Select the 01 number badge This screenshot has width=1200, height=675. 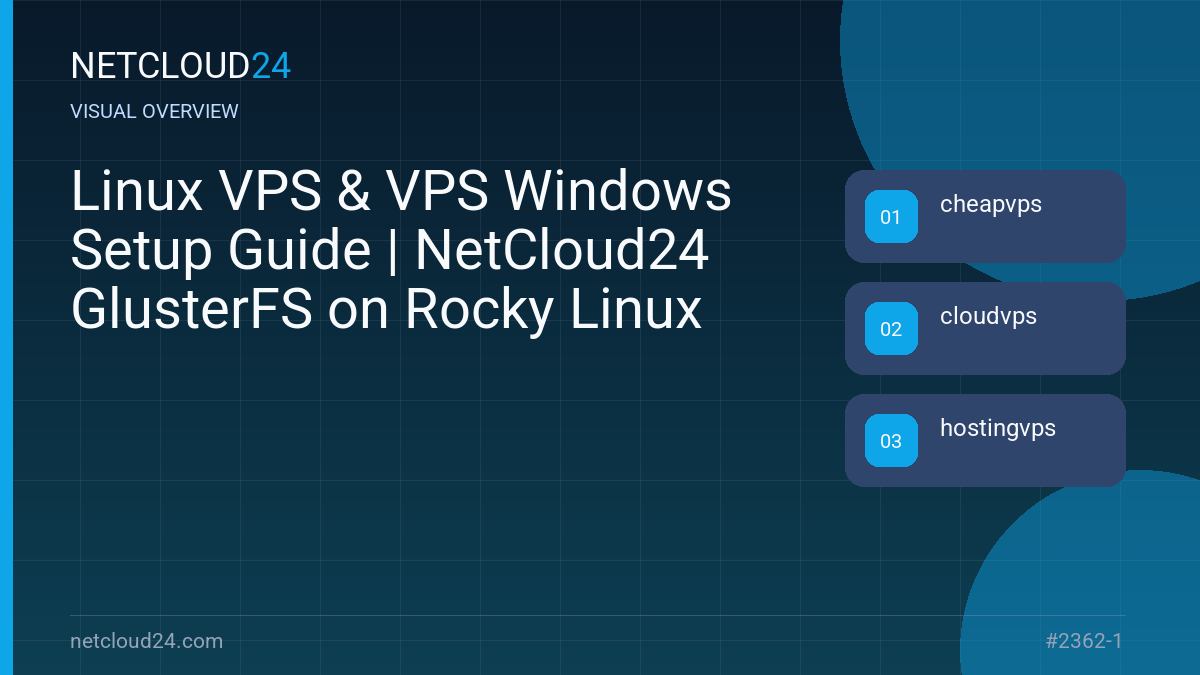coord(891,217)
